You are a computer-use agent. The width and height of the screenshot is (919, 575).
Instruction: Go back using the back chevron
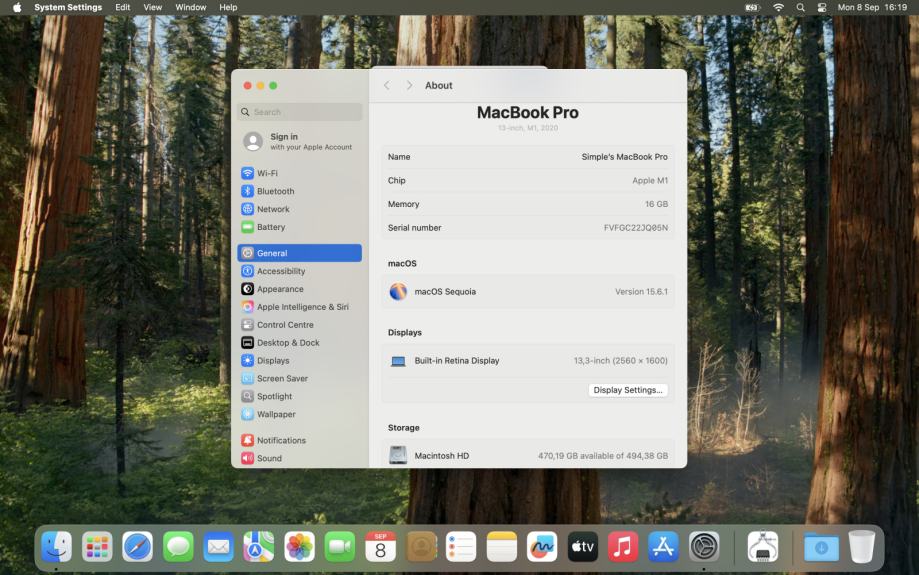(x=387, y=86)
